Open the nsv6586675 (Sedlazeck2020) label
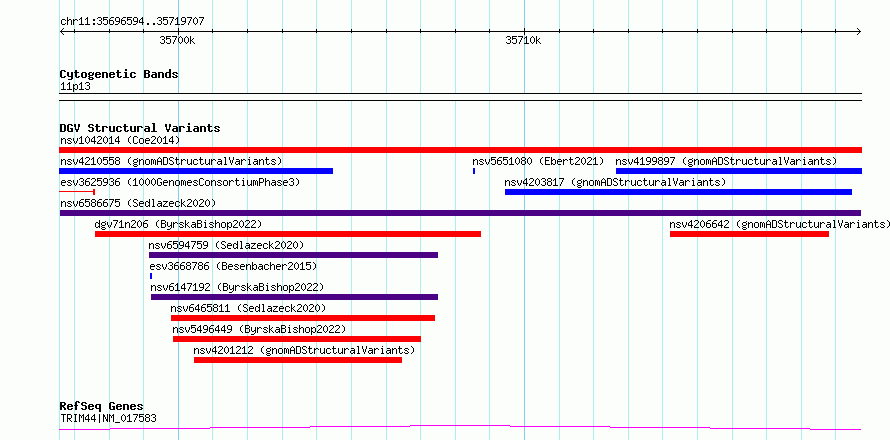This screenshot has height=440, width=890. (138, 203)
